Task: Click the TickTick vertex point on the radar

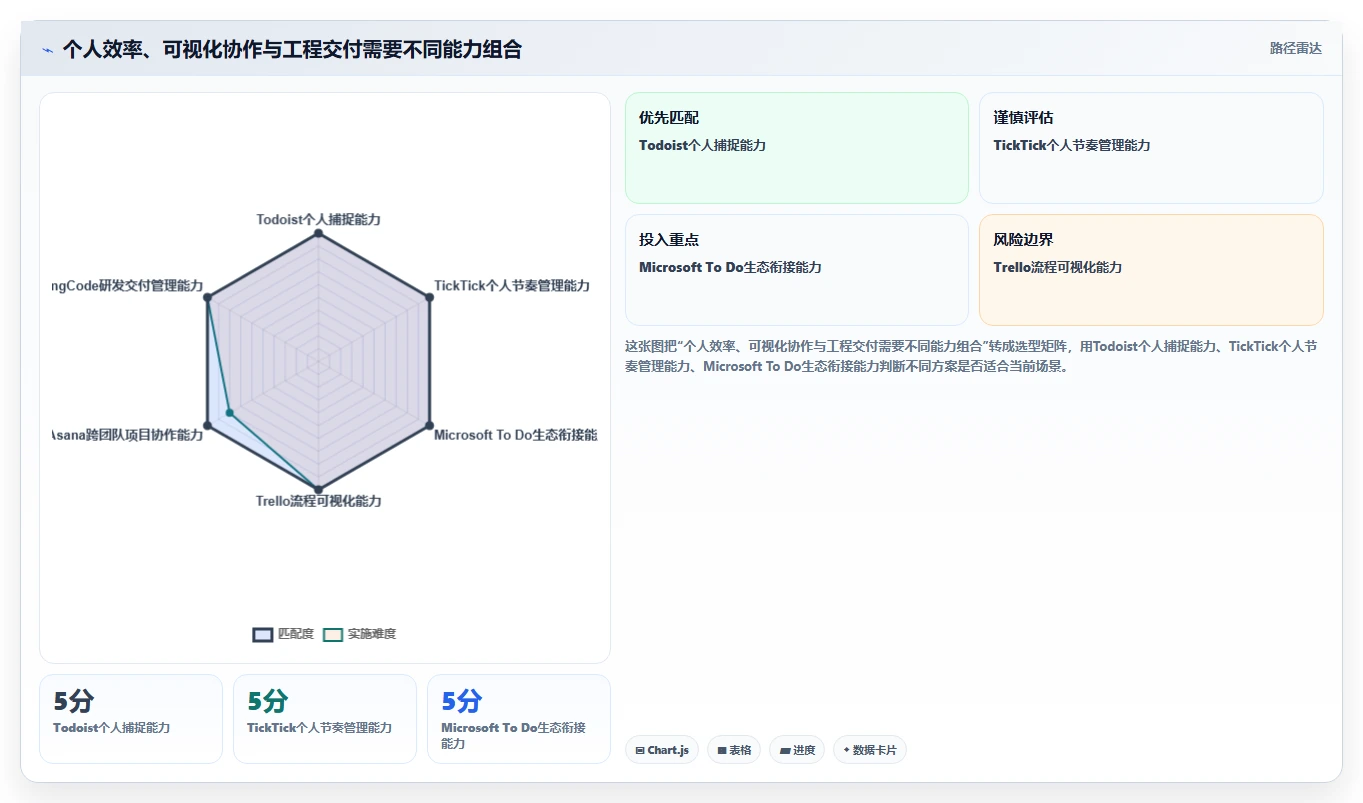Action: coord(429,297)
